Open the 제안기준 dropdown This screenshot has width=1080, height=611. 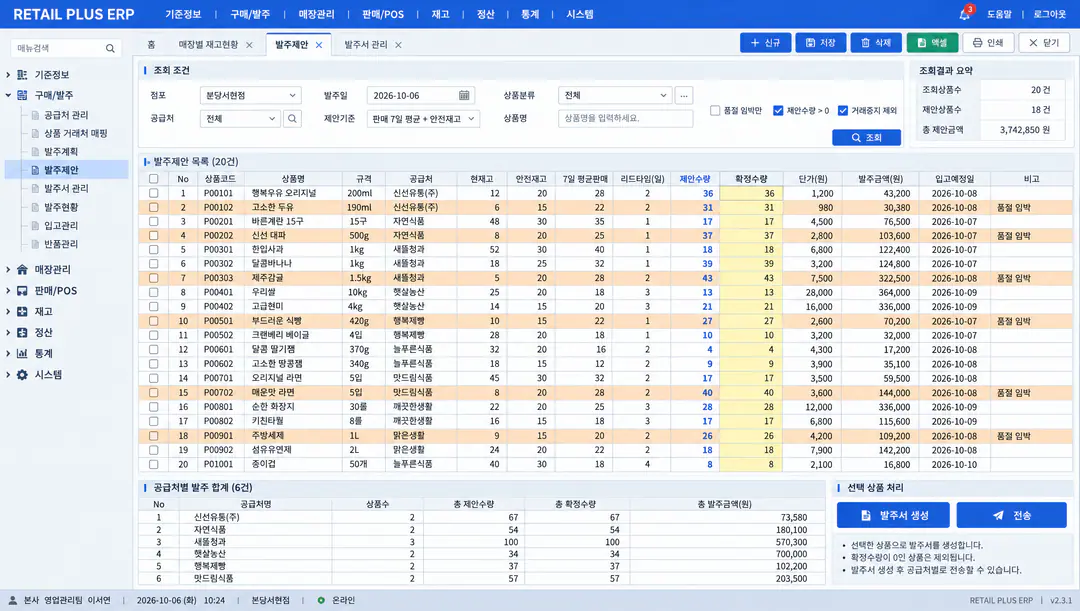point(423,118)
